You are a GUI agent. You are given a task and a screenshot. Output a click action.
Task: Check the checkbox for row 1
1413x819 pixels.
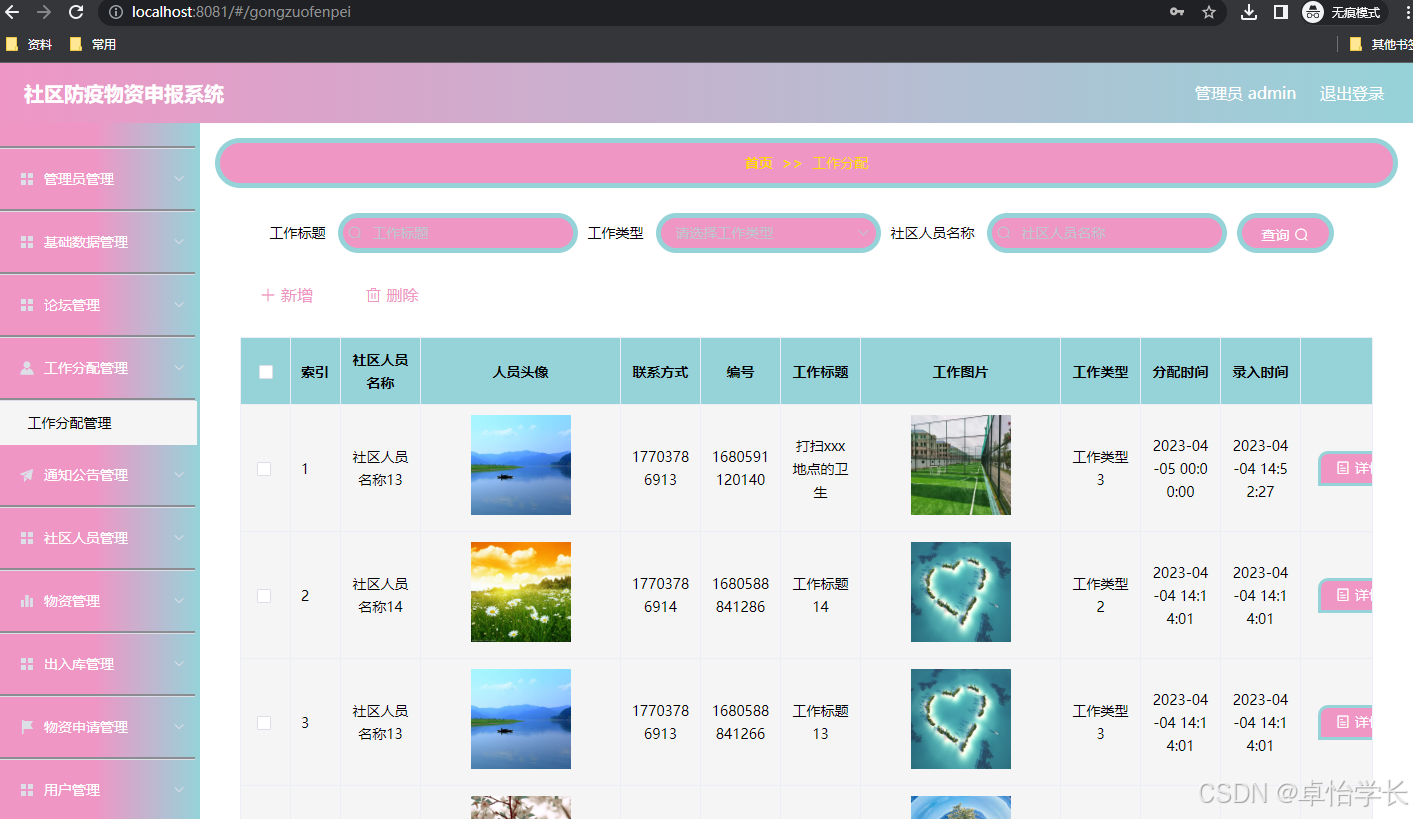pyautogui.click(x=264, y=469)
